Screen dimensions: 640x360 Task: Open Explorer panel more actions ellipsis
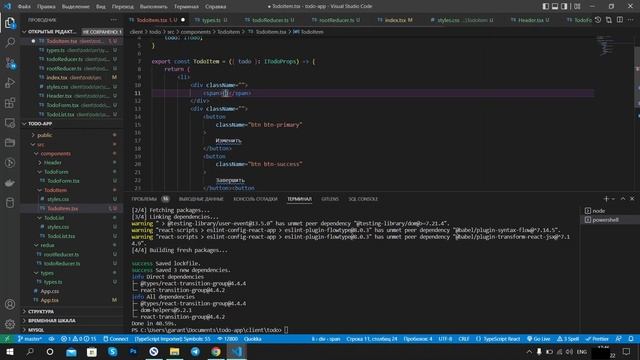[x=113, y=20]
